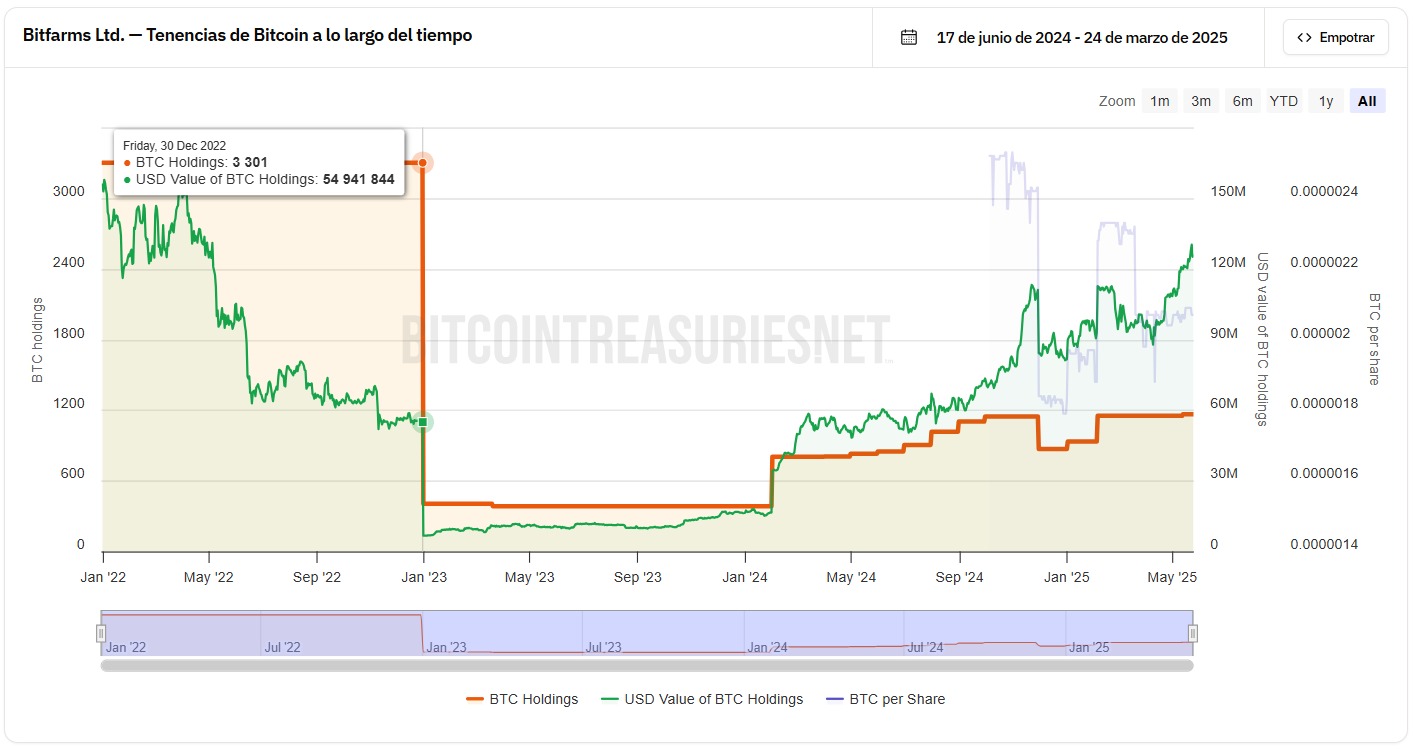Select the 1m zoom range

(x=1160, y=101)
